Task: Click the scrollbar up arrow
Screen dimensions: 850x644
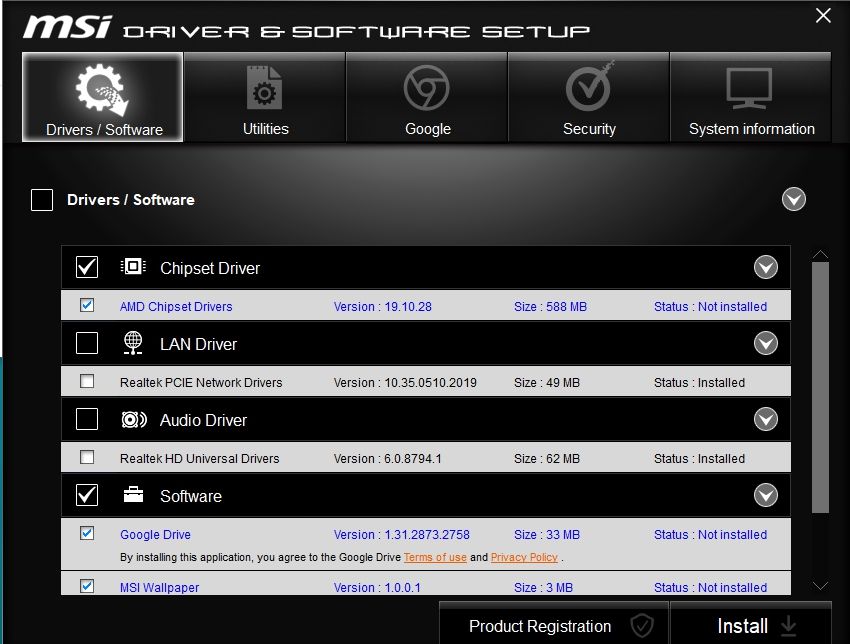Action: tap(820, 254)
